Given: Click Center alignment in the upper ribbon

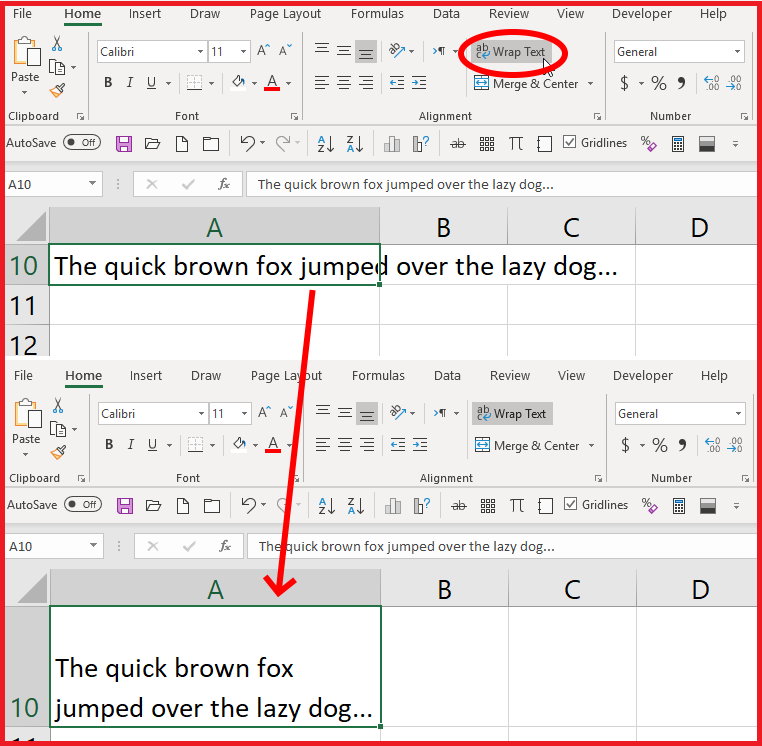Looking at the screenshot, I should coord(344,83).
